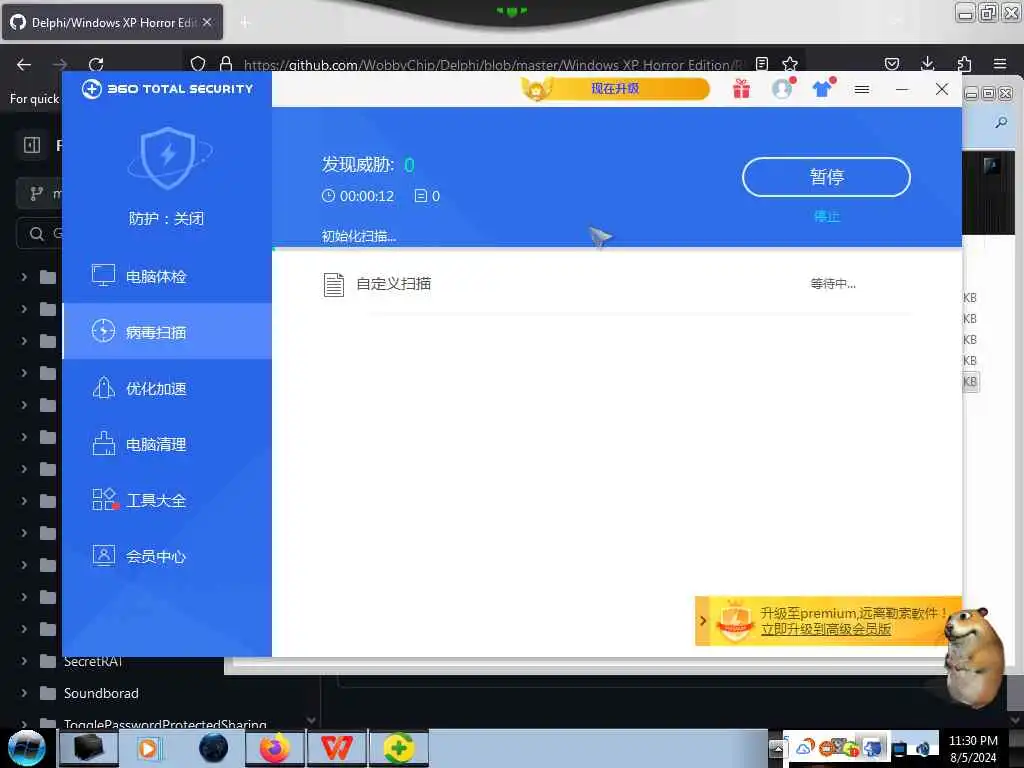Open 优化加速 speedup section

[167, 389]
